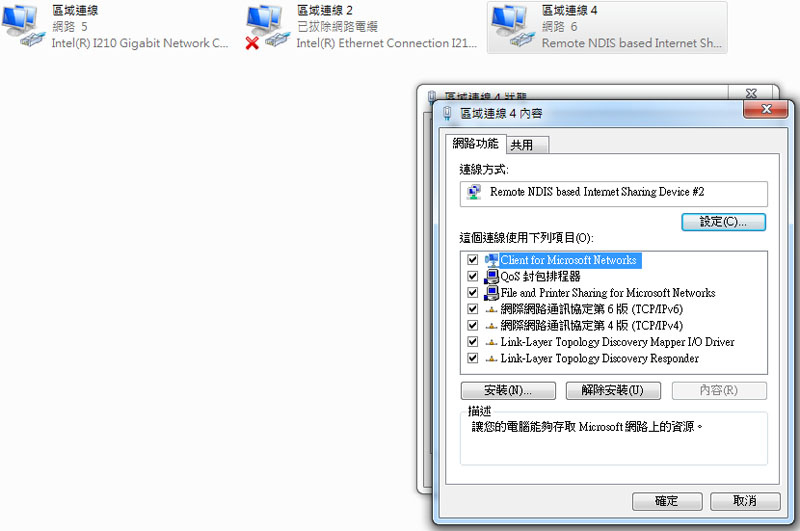This screenshot has height=531, width=800.
Task: Cancel the dialog with 取消
Action: pos(745,501)
